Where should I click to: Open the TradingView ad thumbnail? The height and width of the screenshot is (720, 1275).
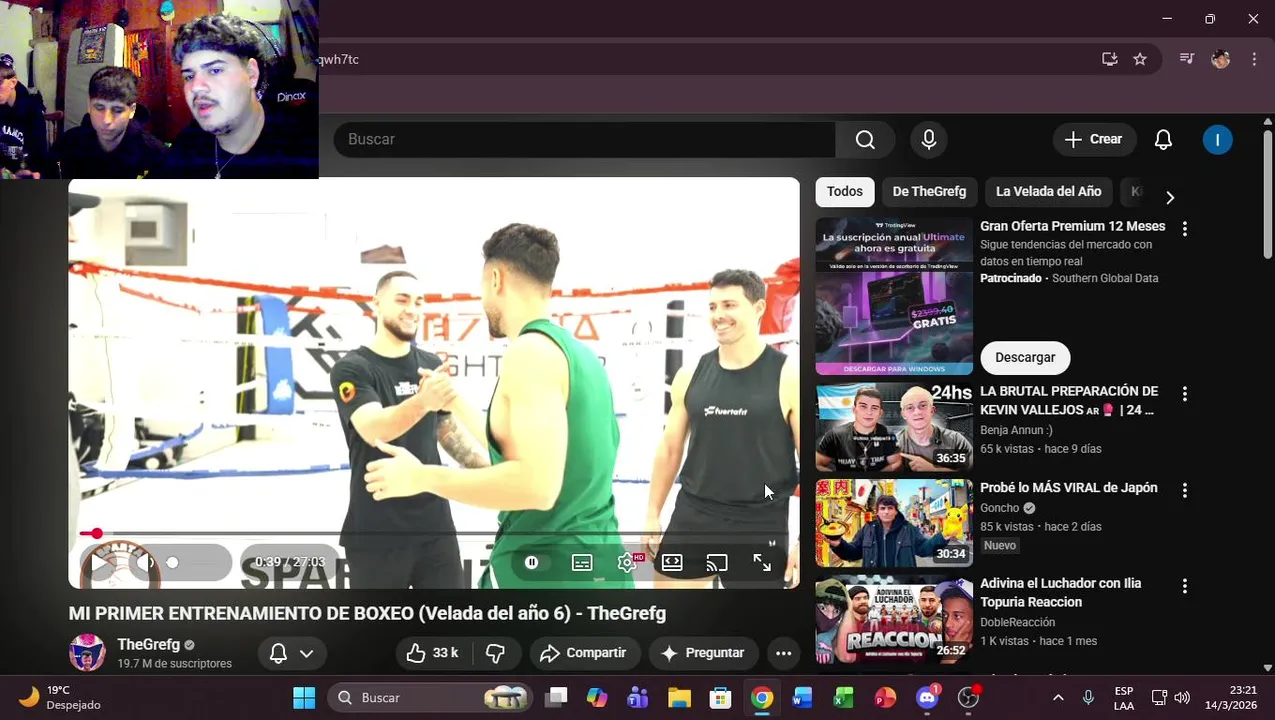894,296
